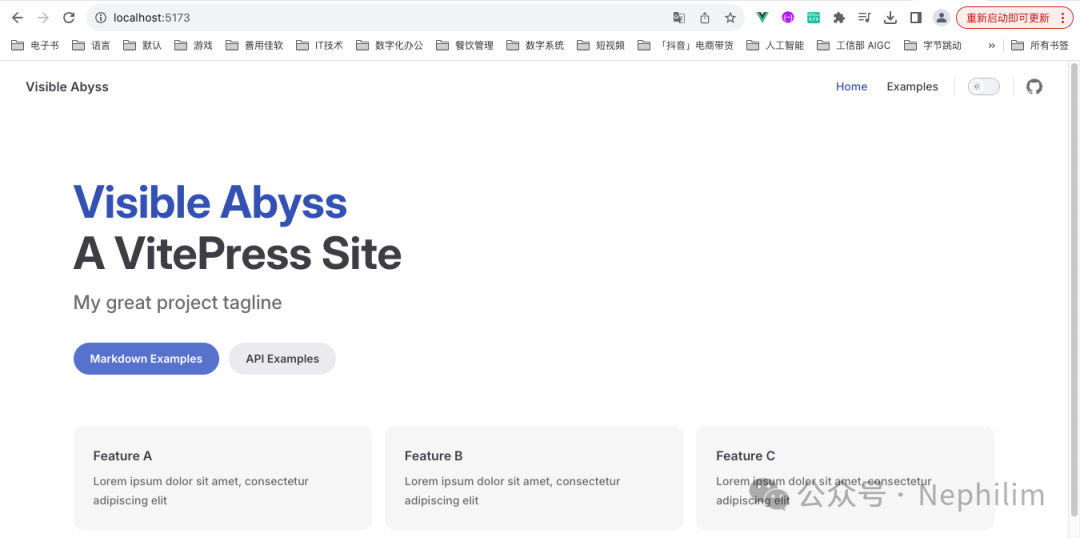
Task: Expand hidden bookmarks with » chevron
Action: [x=992, y=45]
